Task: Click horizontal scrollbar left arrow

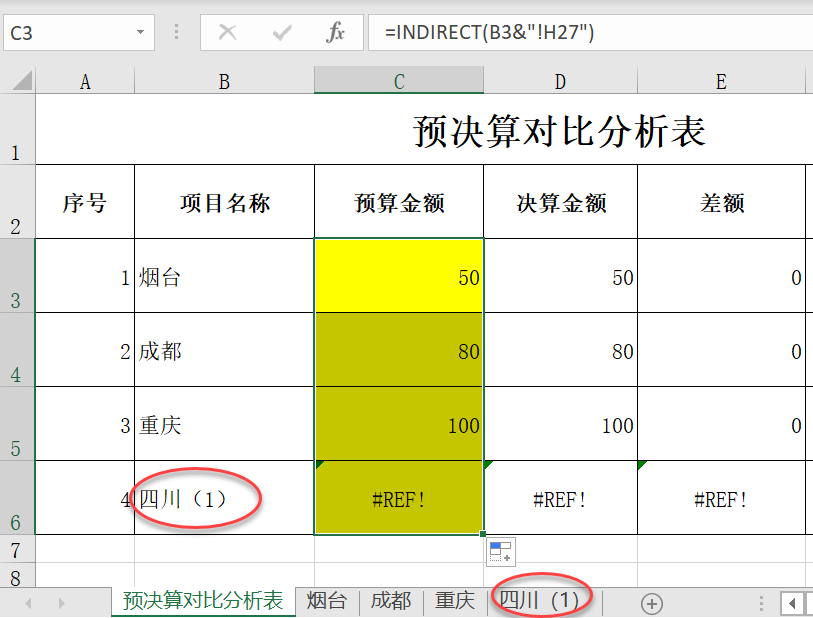Action: click(793, 603)
